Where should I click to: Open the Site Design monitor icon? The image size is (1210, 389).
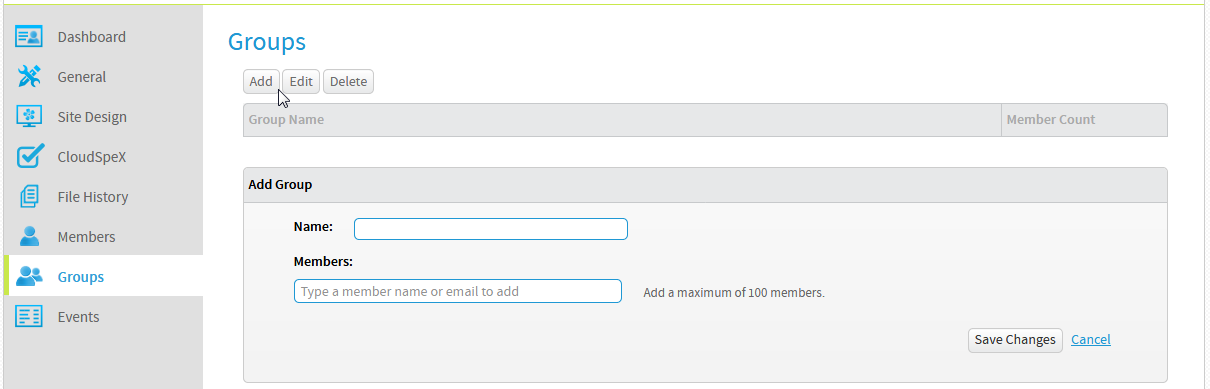click(30, 117)
